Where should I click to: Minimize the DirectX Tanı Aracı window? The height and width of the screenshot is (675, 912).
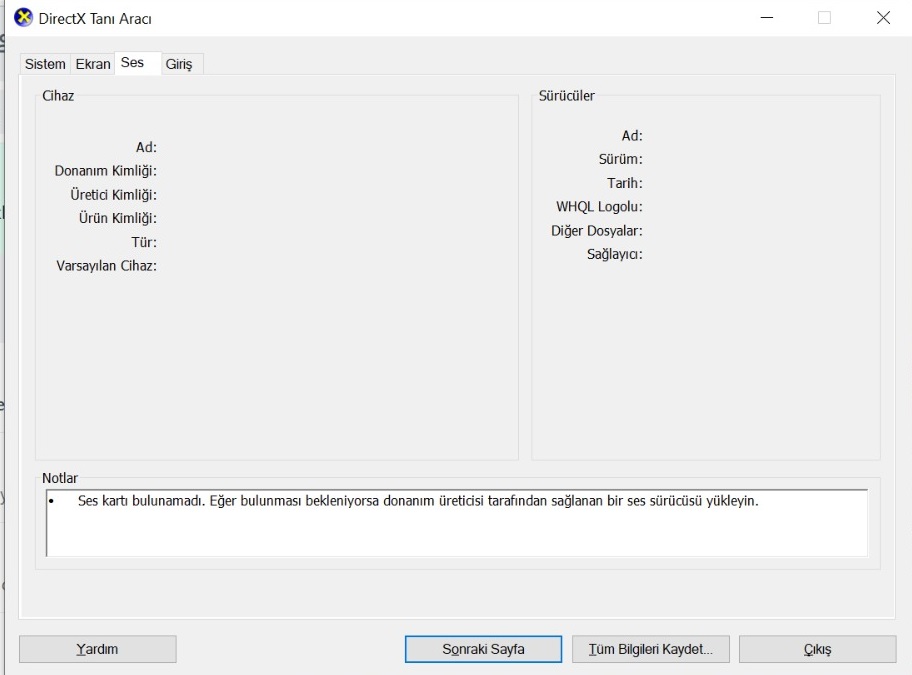767,18
